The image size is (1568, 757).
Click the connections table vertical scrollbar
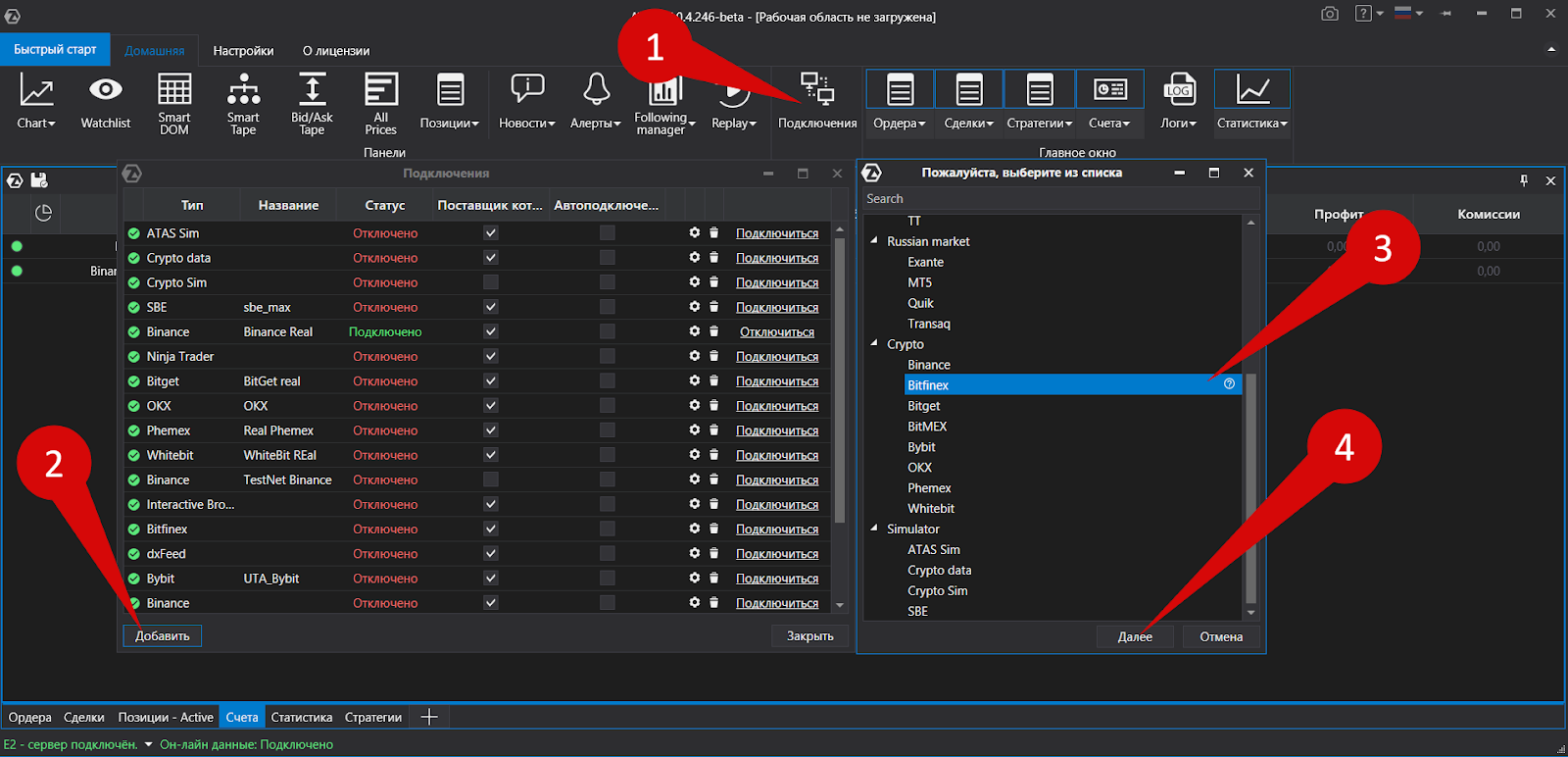tap(840, 378)
